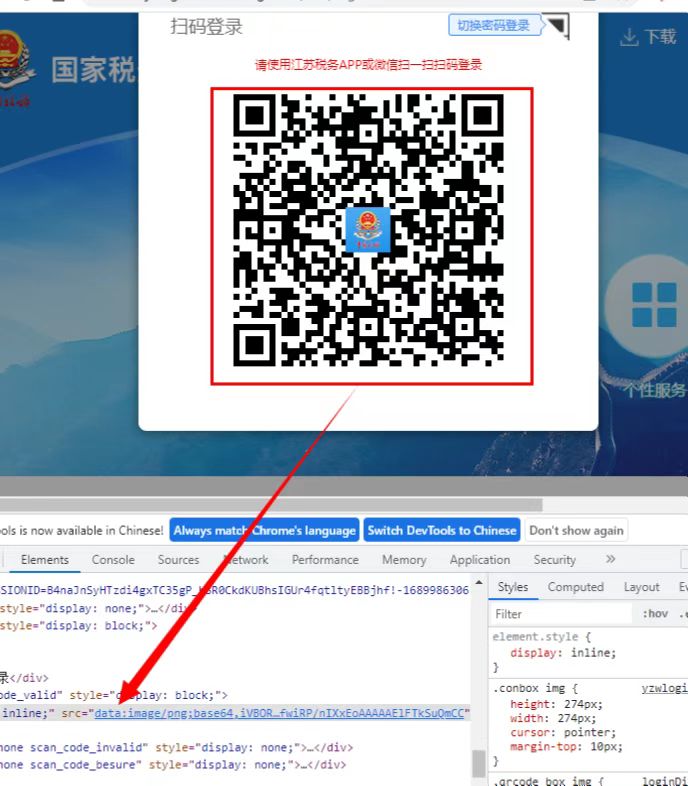
Task: Click the emblem icon inside QR code
Action: pos(368,230)
